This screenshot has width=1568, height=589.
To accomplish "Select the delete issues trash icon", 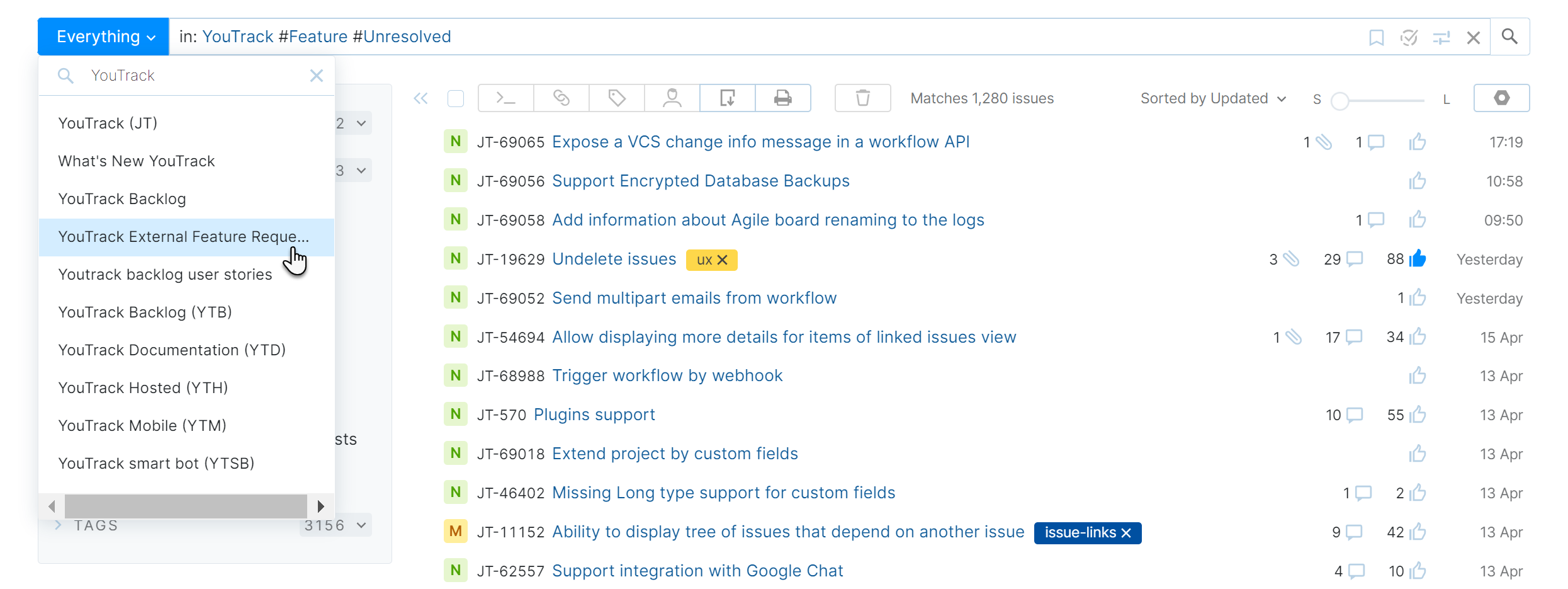I will tap(862, 98).
